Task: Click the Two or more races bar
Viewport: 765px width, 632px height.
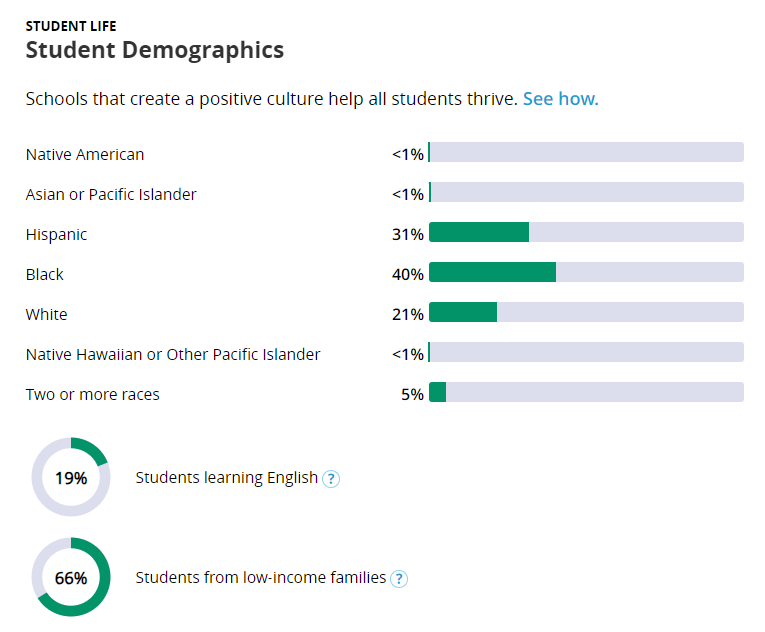Action: coord(585,392)
